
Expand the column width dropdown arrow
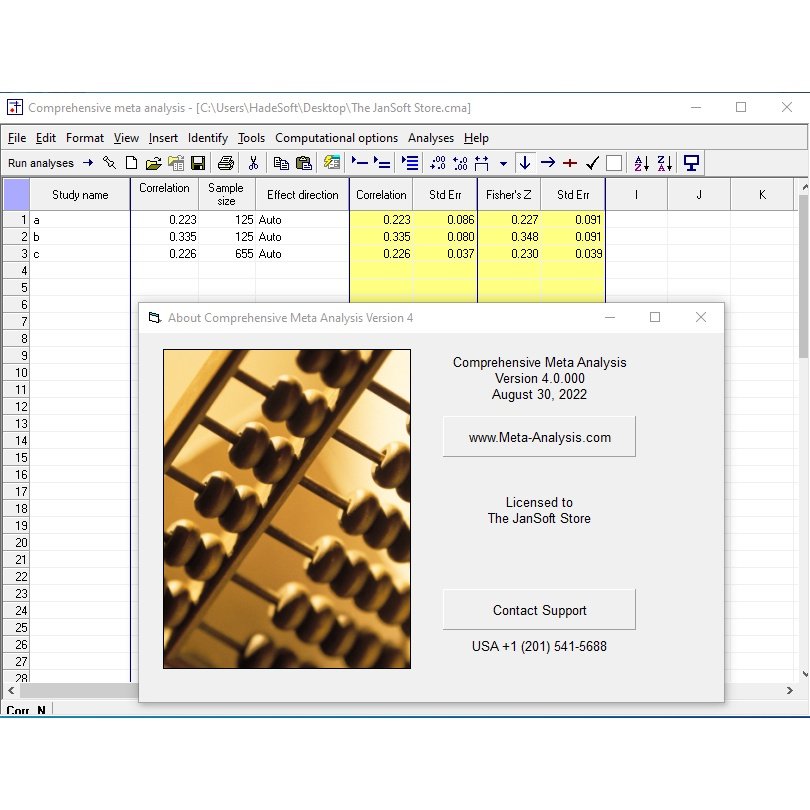[x=503, y=164]
